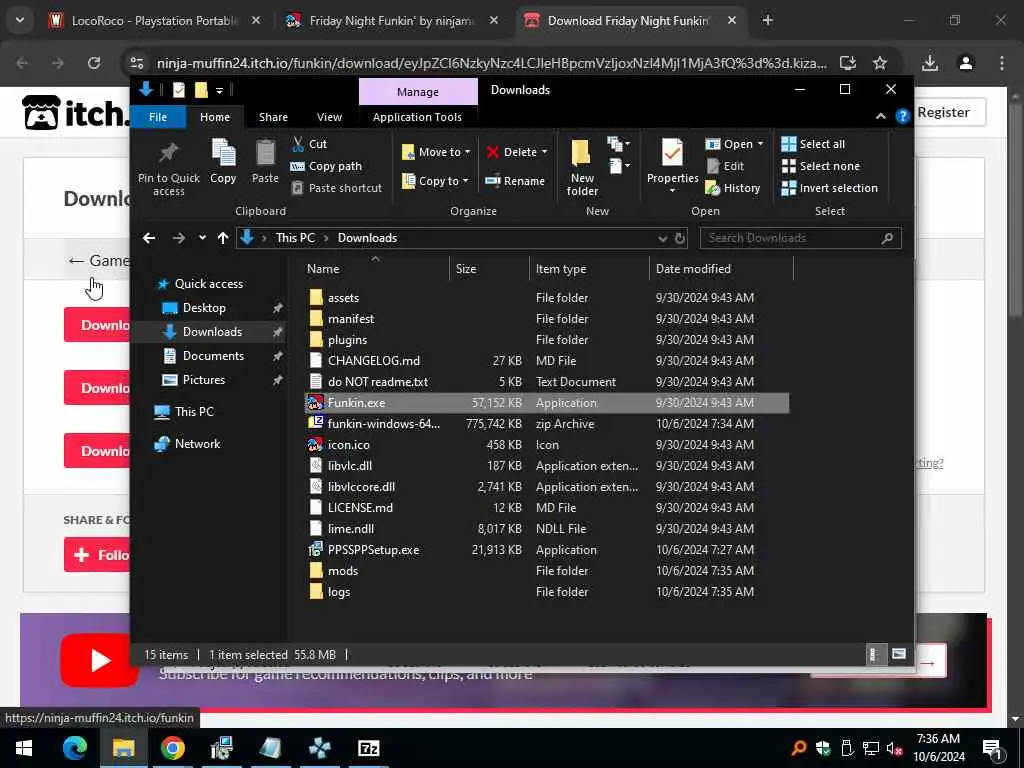Image resolution: width=1024 pixels, height=768 pixels.
Task: Open Chrome downloads icon in toolbar
Action: pyautogui.click(x=930, y=63)
